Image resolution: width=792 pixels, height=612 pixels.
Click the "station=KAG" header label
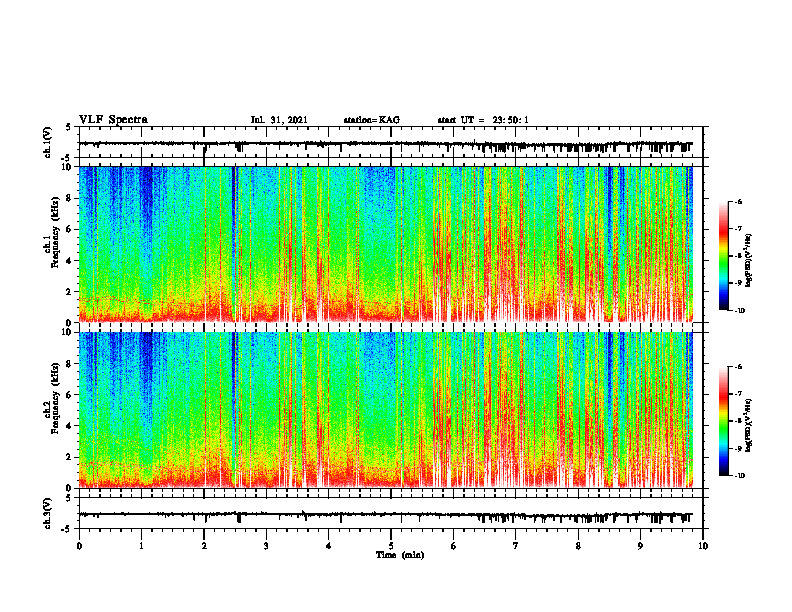click(x=372, y=120)
